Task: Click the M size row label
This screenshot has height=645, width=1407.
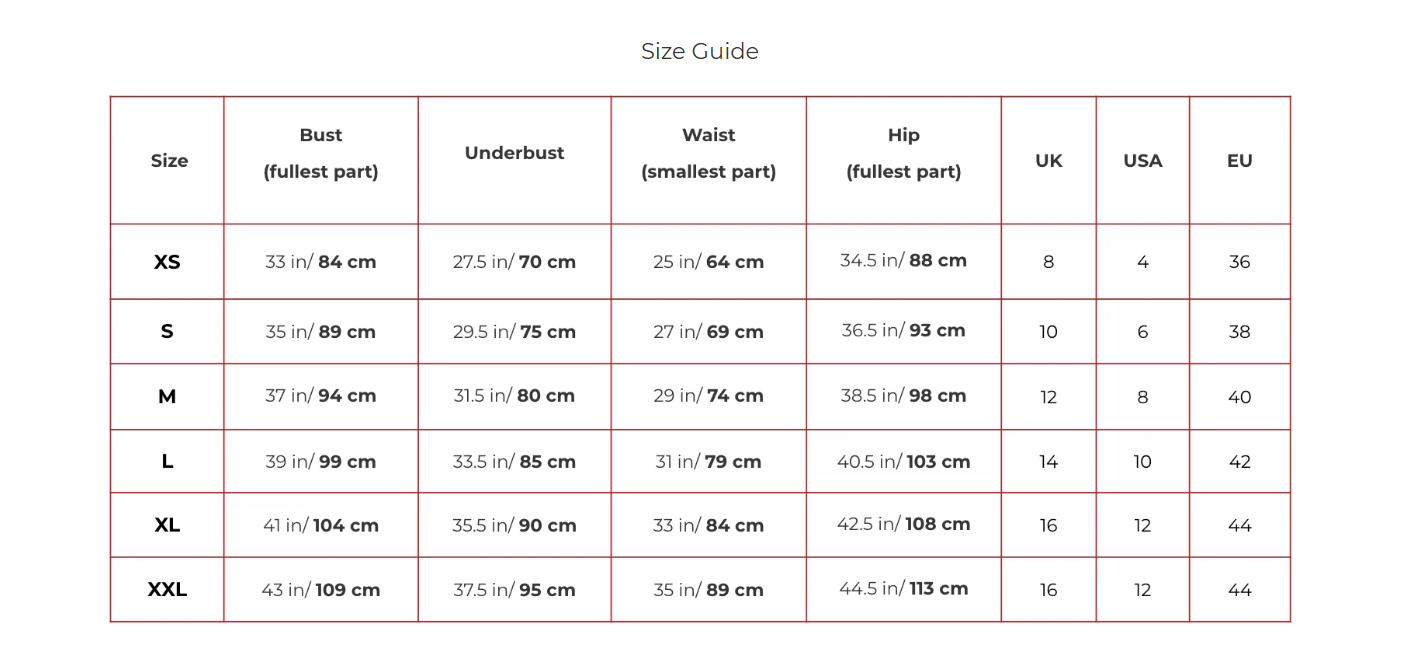Action: click(167, 397)
